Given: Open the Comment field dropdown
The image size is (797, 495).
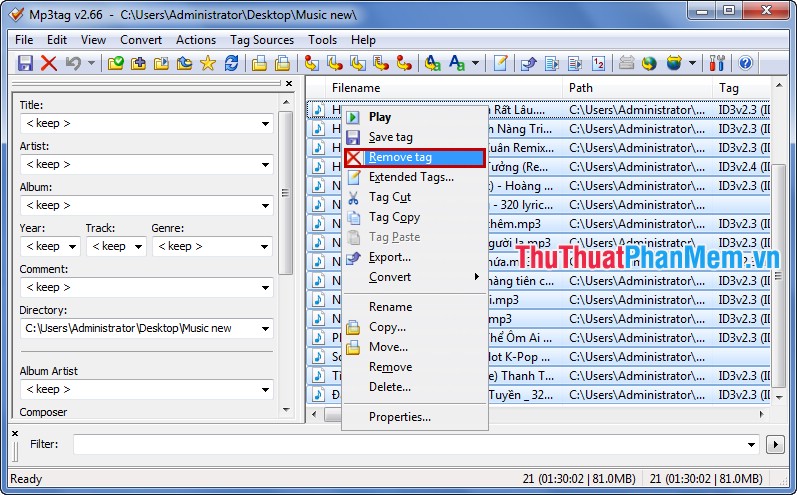Looking at the screenshot, I should pyautogui.click(x=265, y=288).
